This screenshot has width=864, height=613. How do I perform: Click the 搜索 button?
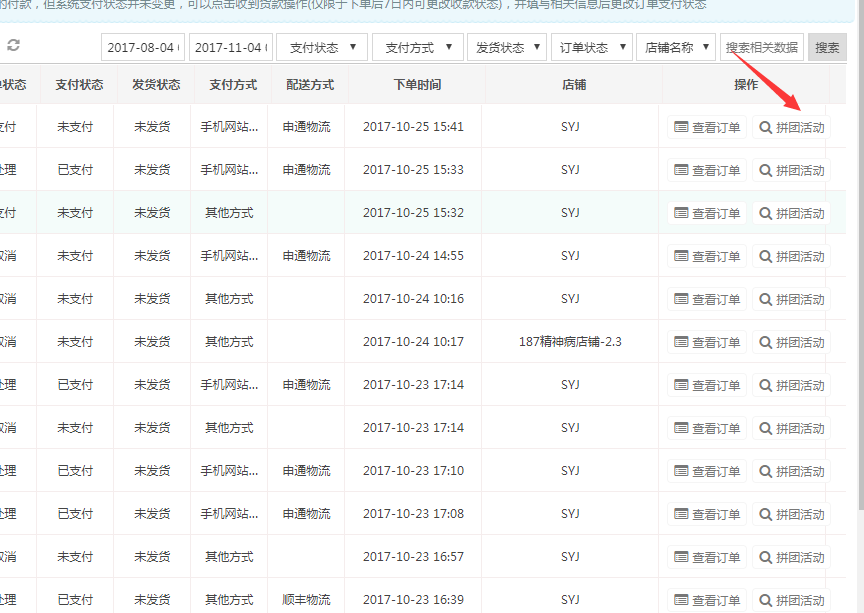click(827, 47)
